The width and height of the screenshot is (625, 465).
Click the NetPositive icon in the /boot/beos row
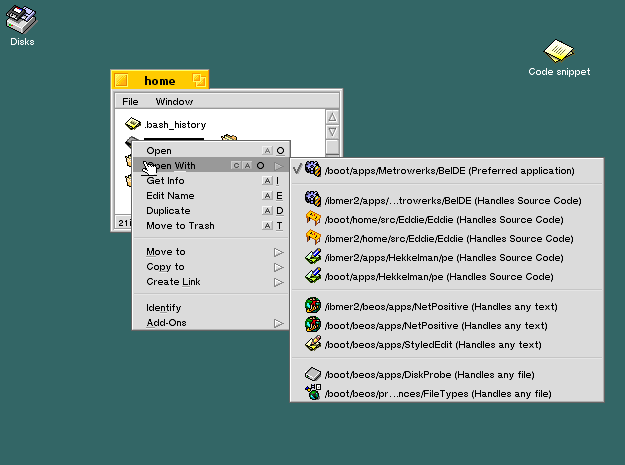tap(313, 325)
